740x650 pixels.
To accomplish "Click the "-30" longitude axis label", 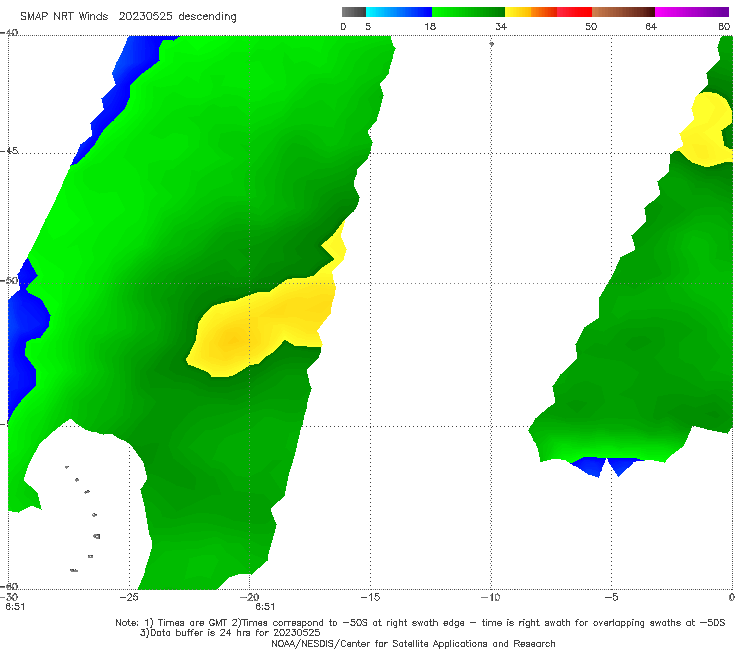I will 9,597.
